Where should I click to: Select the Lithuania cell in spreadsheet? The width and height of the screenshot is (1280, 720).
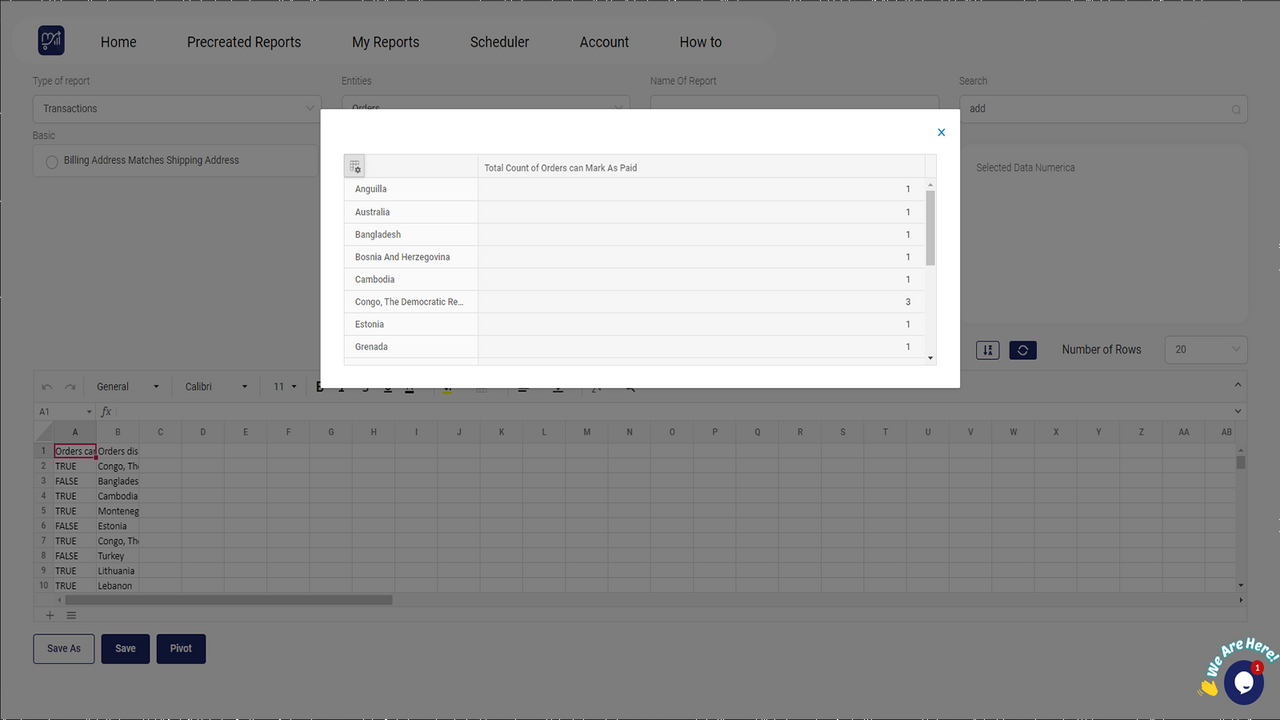point(118,571)
